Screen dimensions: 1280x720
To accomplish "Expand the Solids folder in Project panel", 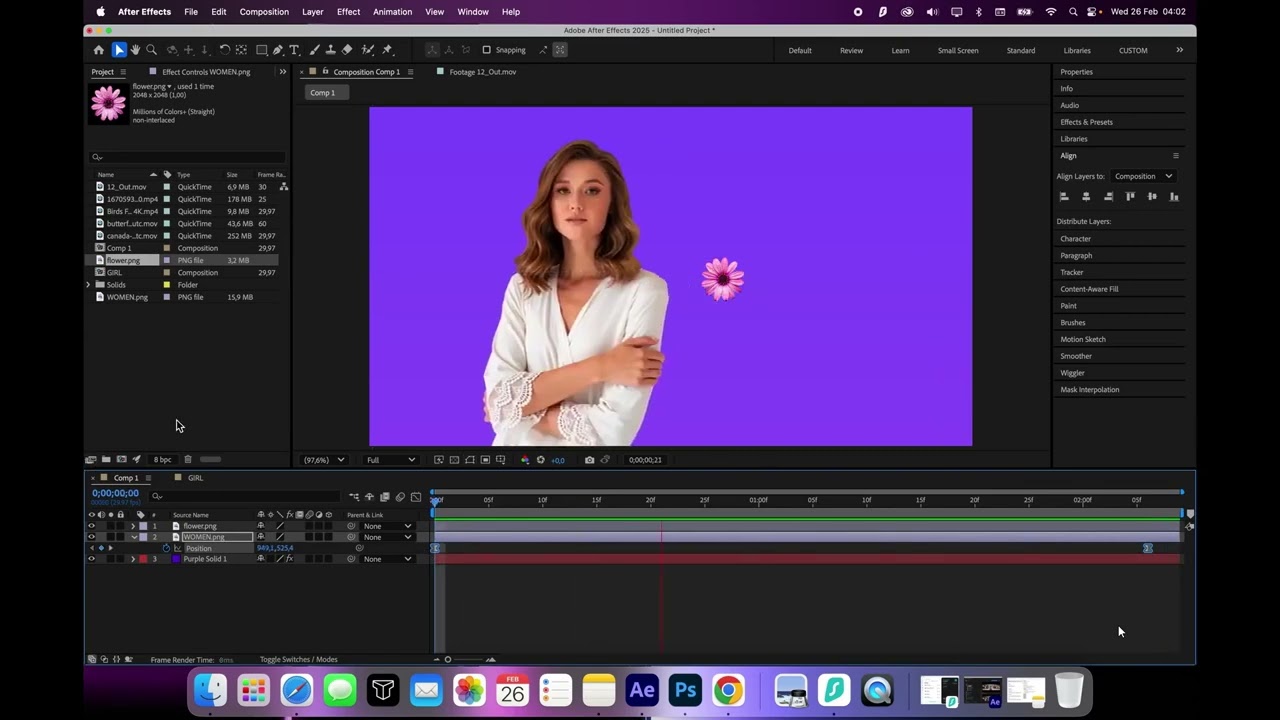I will (88, 285).
